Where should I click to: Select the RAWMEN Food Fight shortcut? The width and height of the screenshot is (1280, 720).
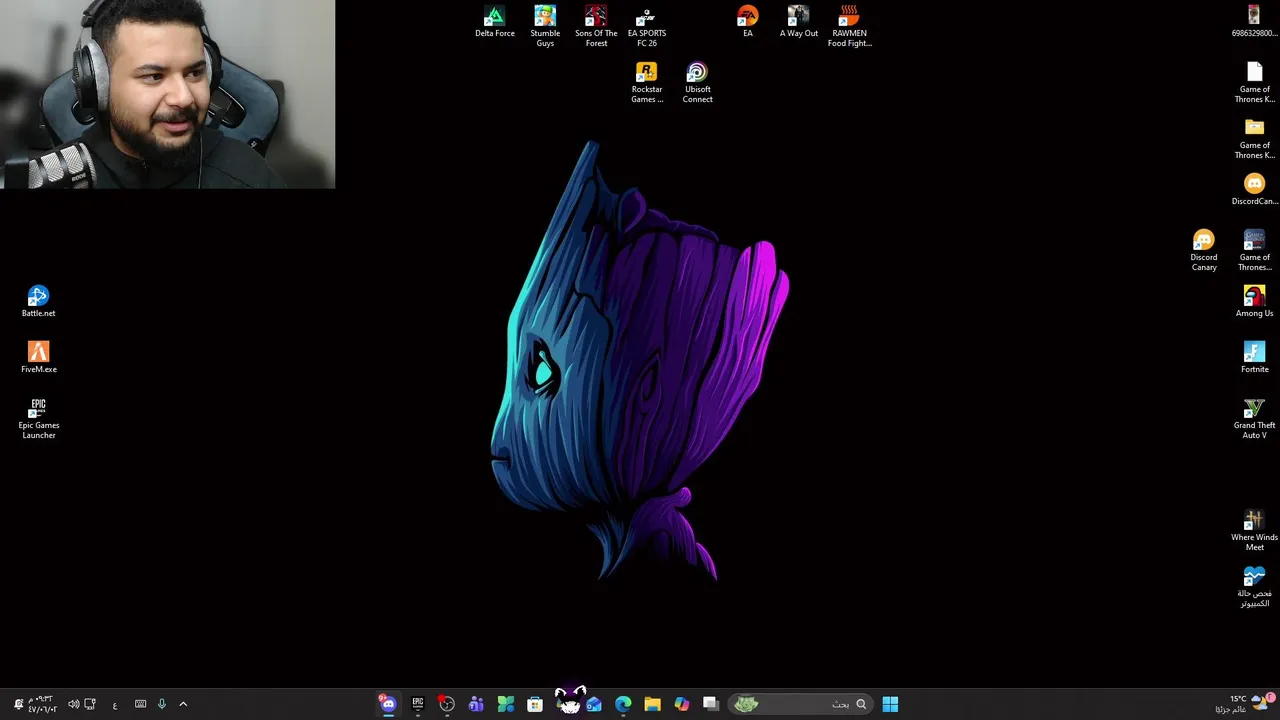click(849, 26)
